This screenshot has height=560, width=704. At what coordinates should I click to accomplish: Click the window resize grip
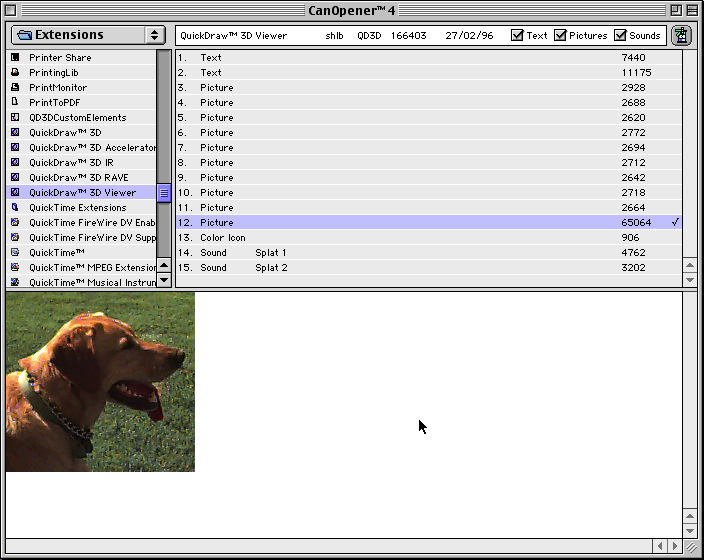691,547
